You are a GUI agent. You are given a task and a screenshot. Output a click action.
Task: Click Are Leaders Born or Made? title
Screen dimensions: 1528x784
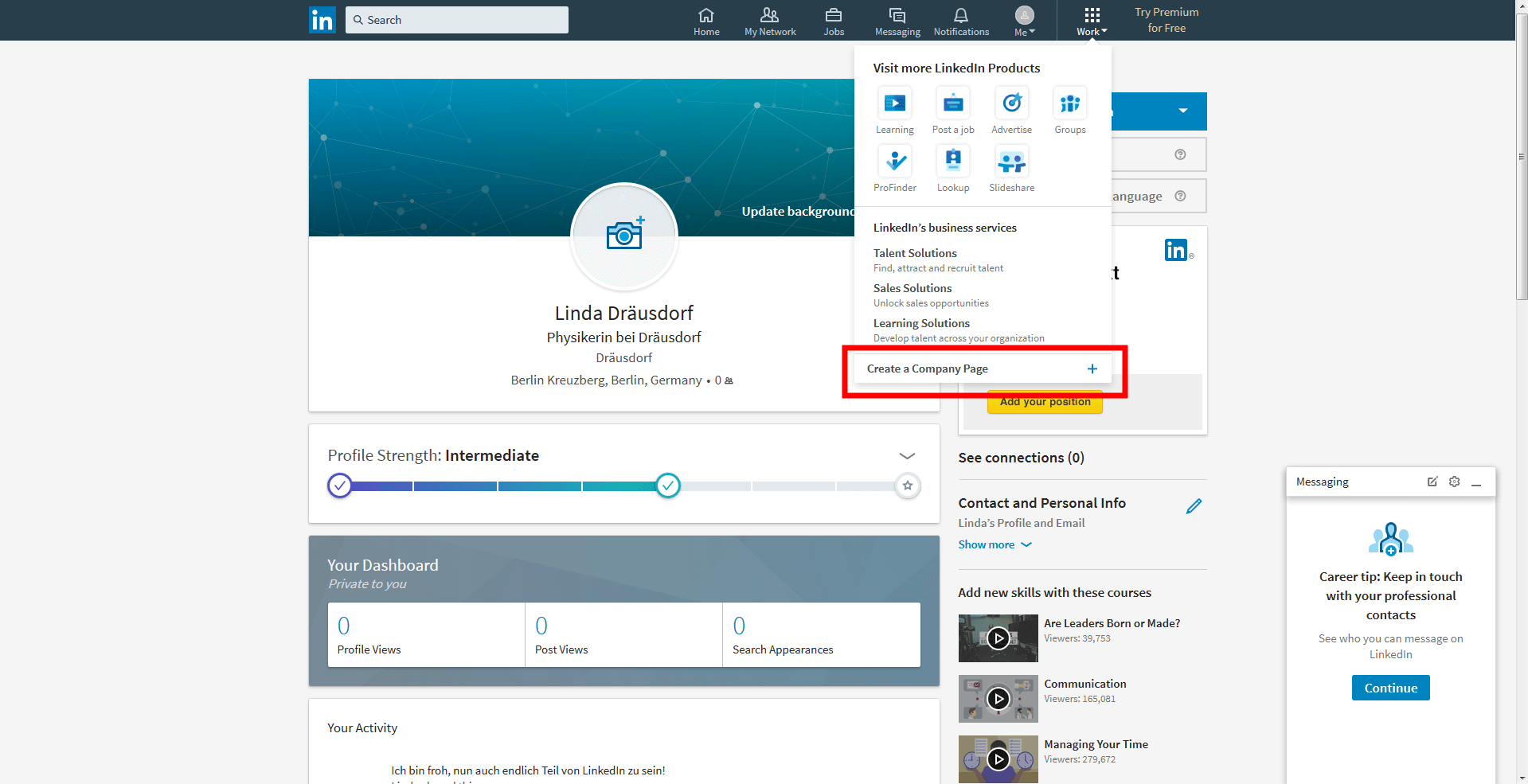click(1112, 623)
